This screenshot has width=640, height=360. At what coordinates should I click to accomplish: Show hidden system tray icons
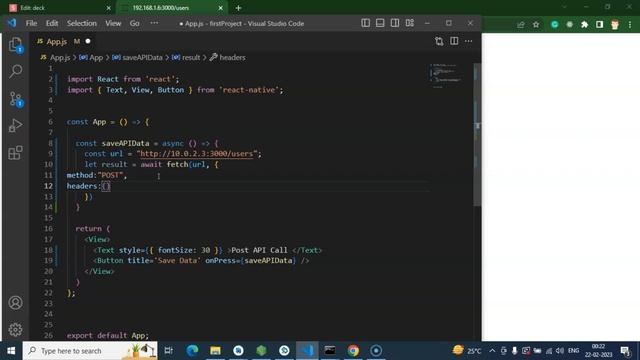point(492,351)
